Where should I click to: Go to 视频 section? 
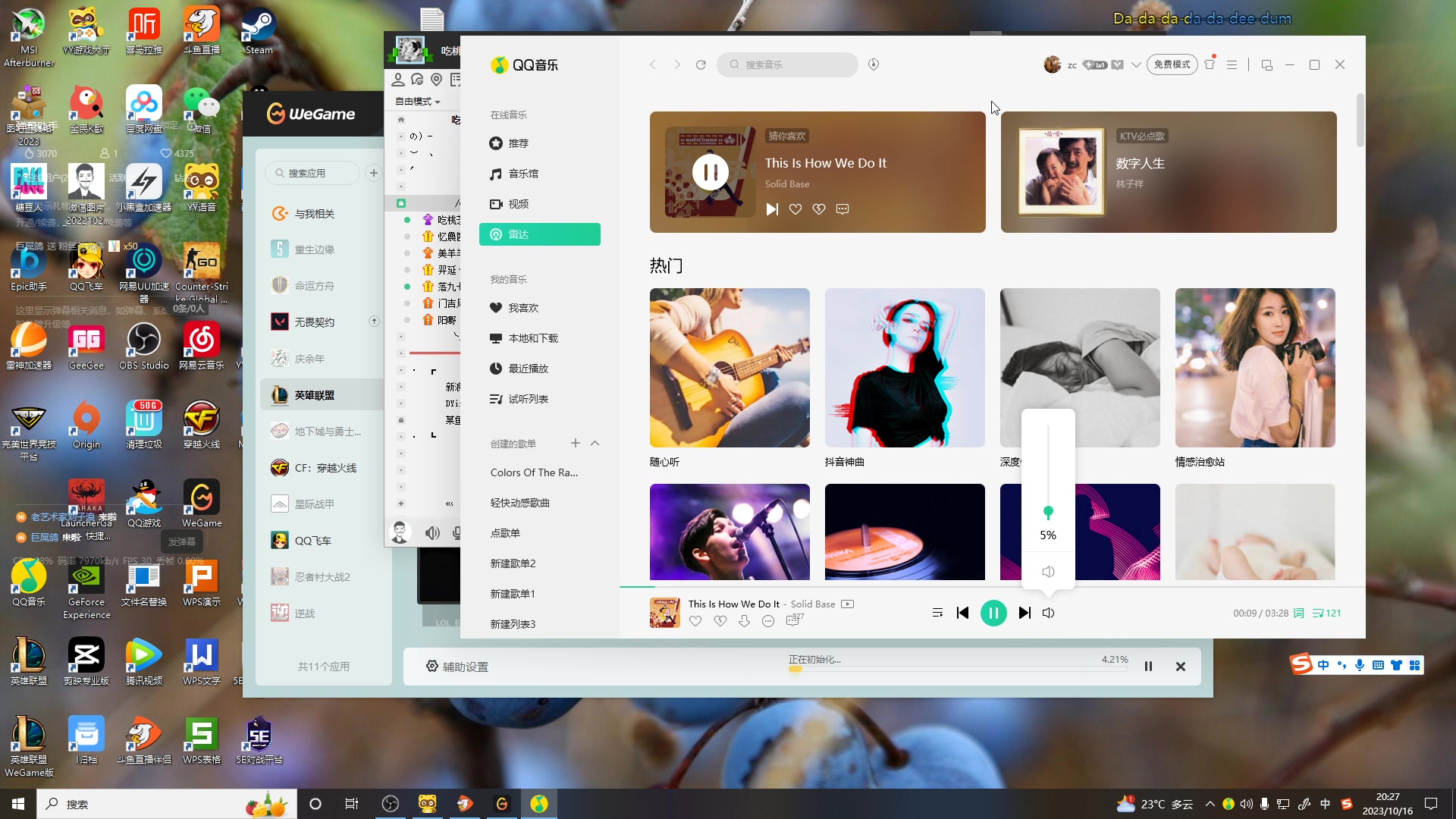[x=539, y=204]
